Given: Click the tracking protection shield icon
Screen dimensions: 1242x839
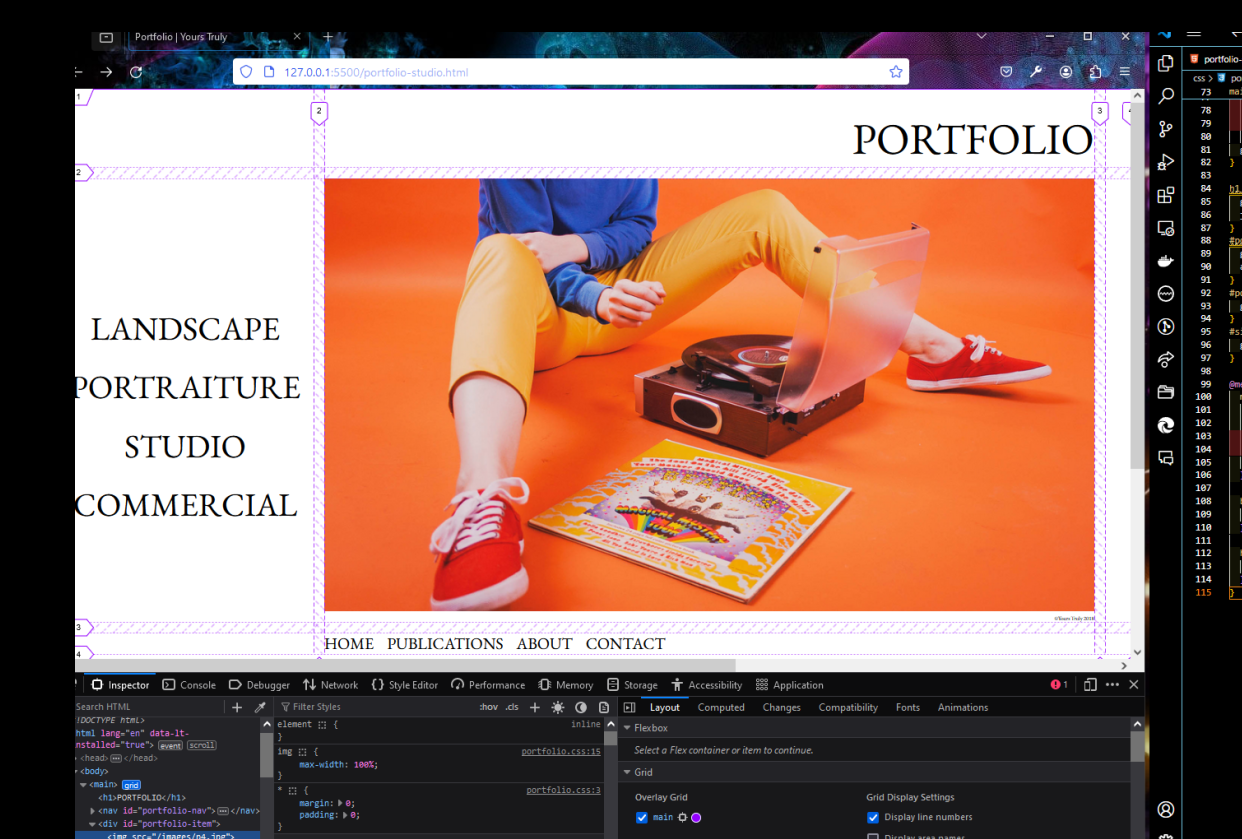Looking at the screenshot, I should click(246, 72).
